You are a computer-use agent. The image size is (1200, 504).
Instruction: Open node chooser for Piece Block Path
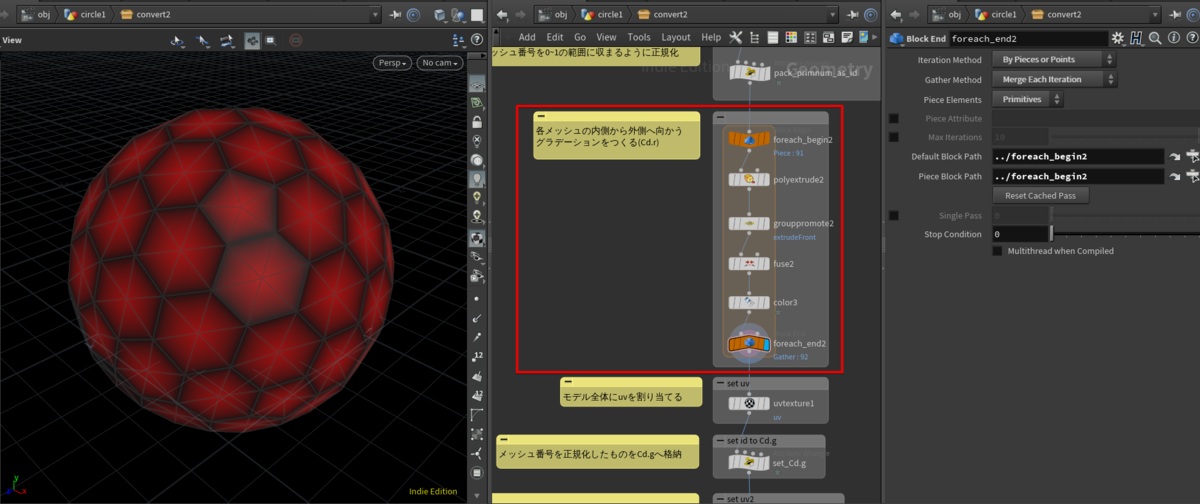[x=1192, y=176]
